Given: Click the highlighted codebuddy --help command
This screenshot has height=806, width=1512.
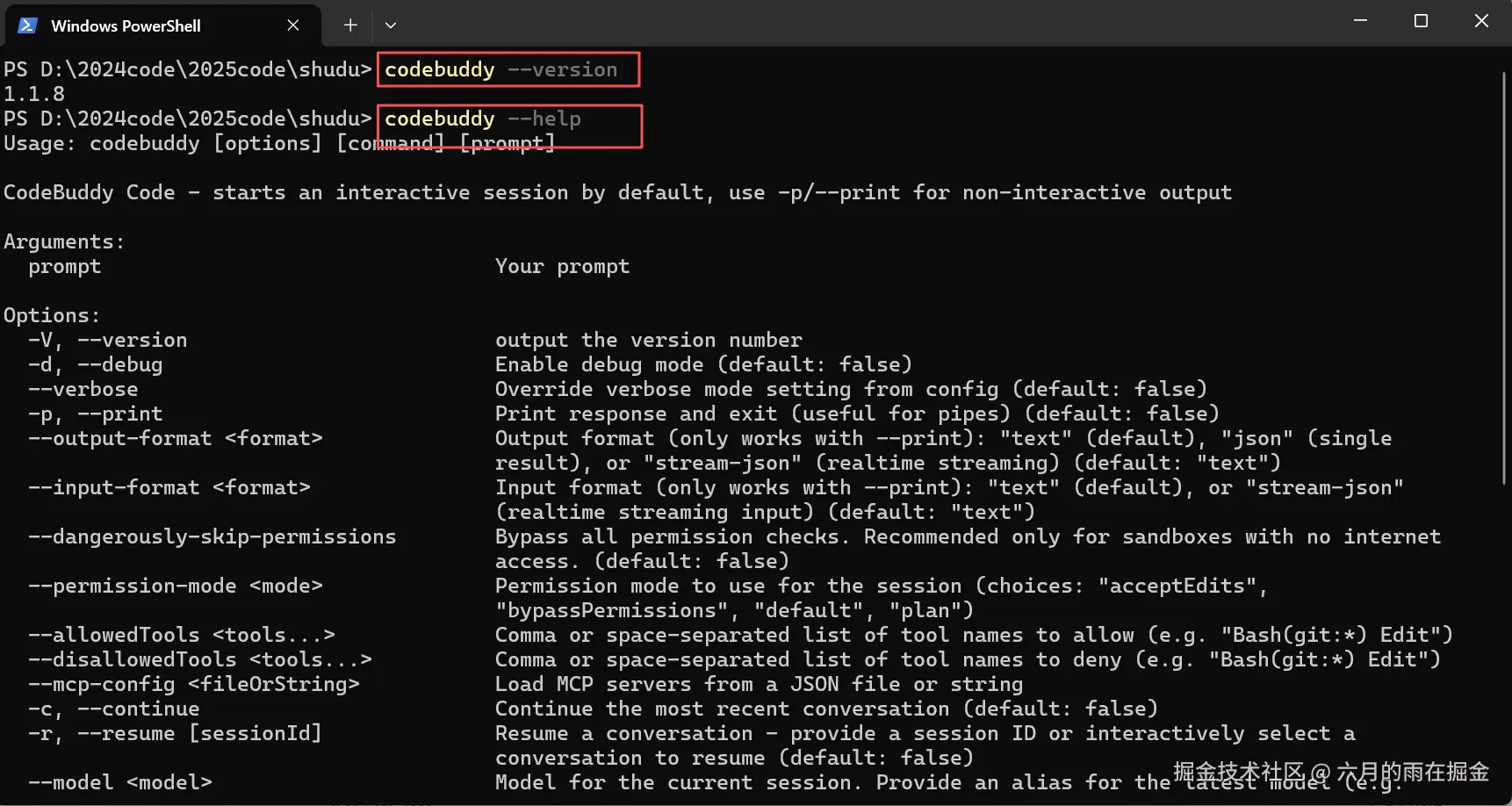Looking at the screenshot, I should 483,119.
